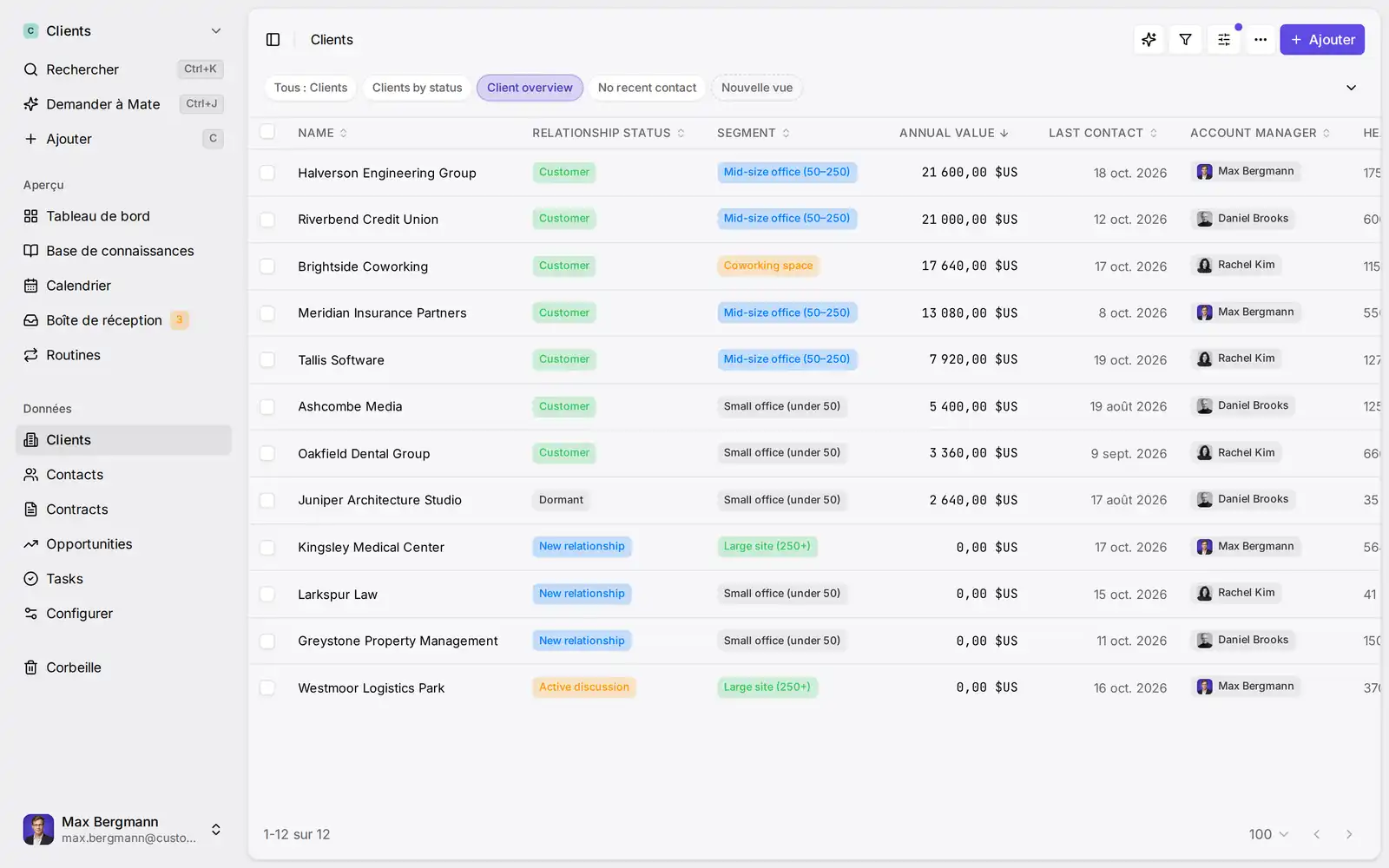Click Daniel Brooks on Riverbend row
This screenshot has width=1389, height=868.
point(1242,219)
